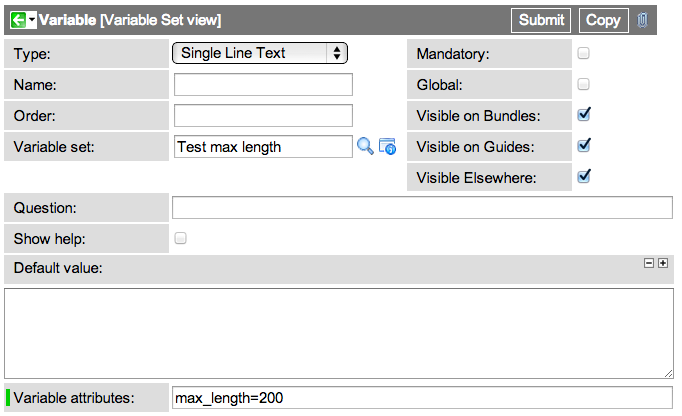The width and height of the screenshot is (682, 416).
Task: Toggle the Global checkbox
Action: pos(583,84)
